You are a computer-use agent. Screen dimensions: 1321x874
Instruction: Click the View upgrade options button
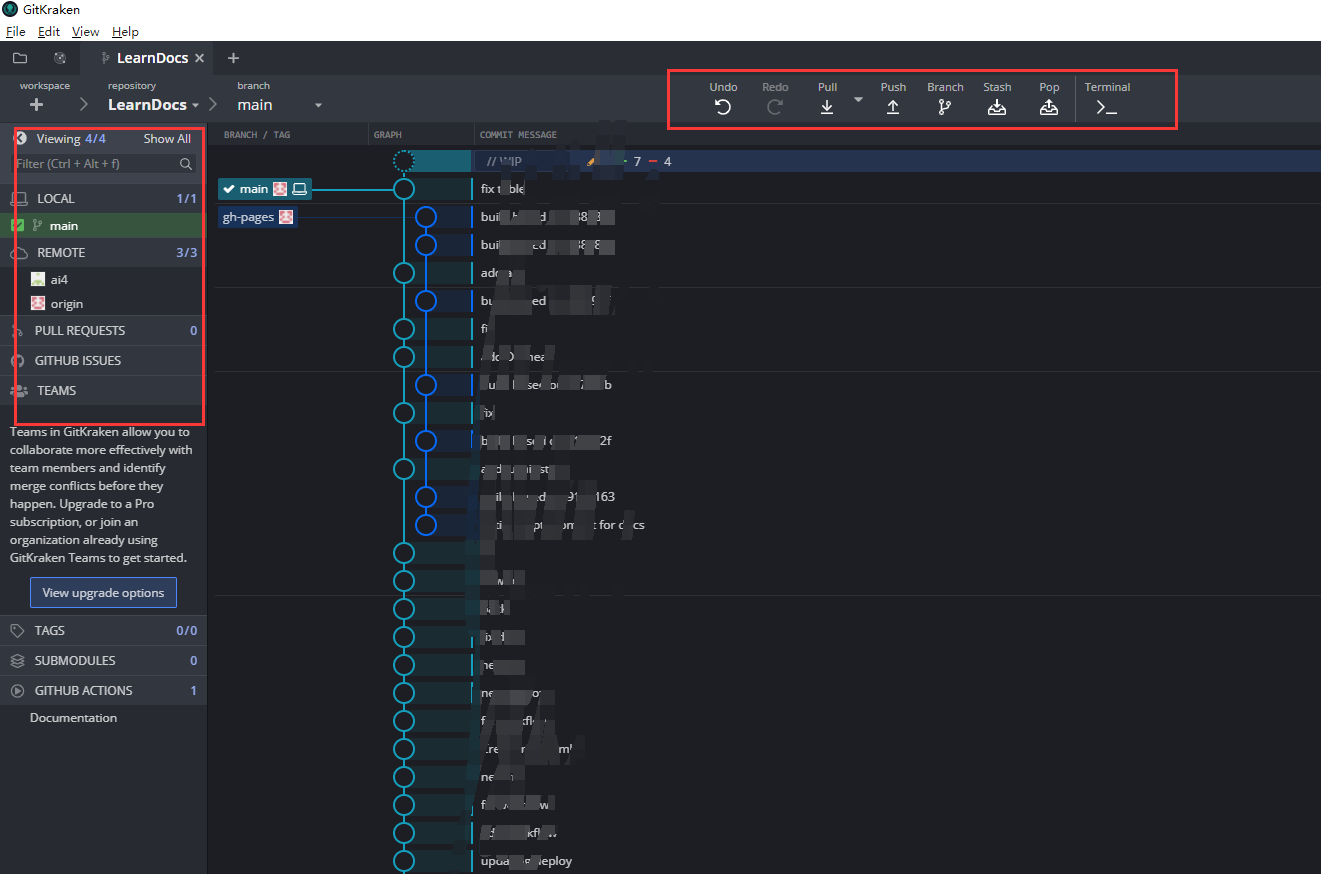103,593
